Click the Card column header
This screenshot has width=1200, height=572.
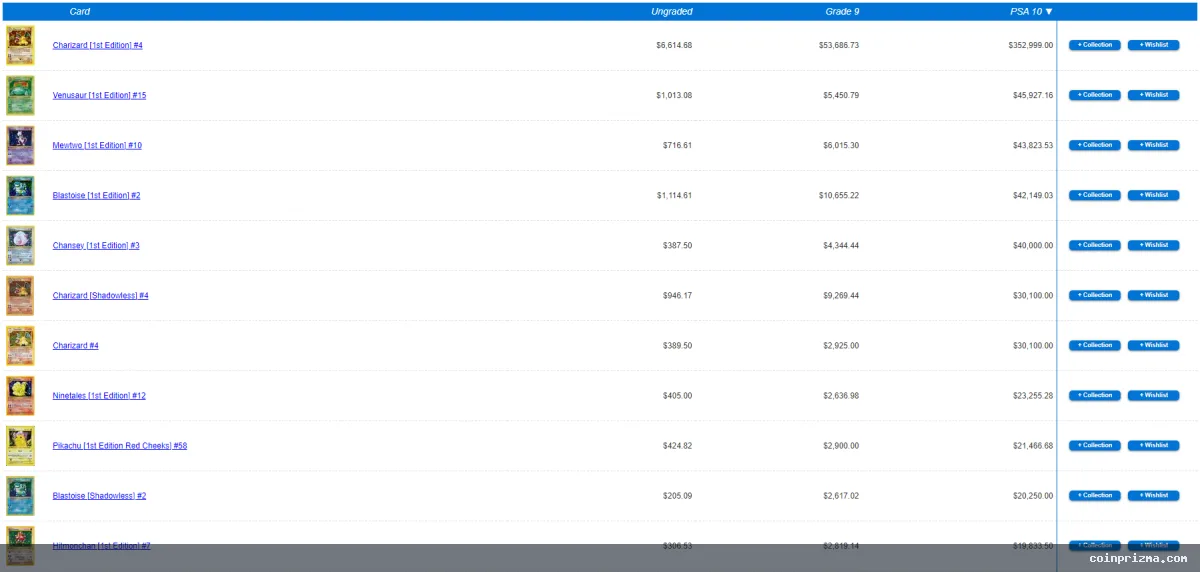[80, 12]
